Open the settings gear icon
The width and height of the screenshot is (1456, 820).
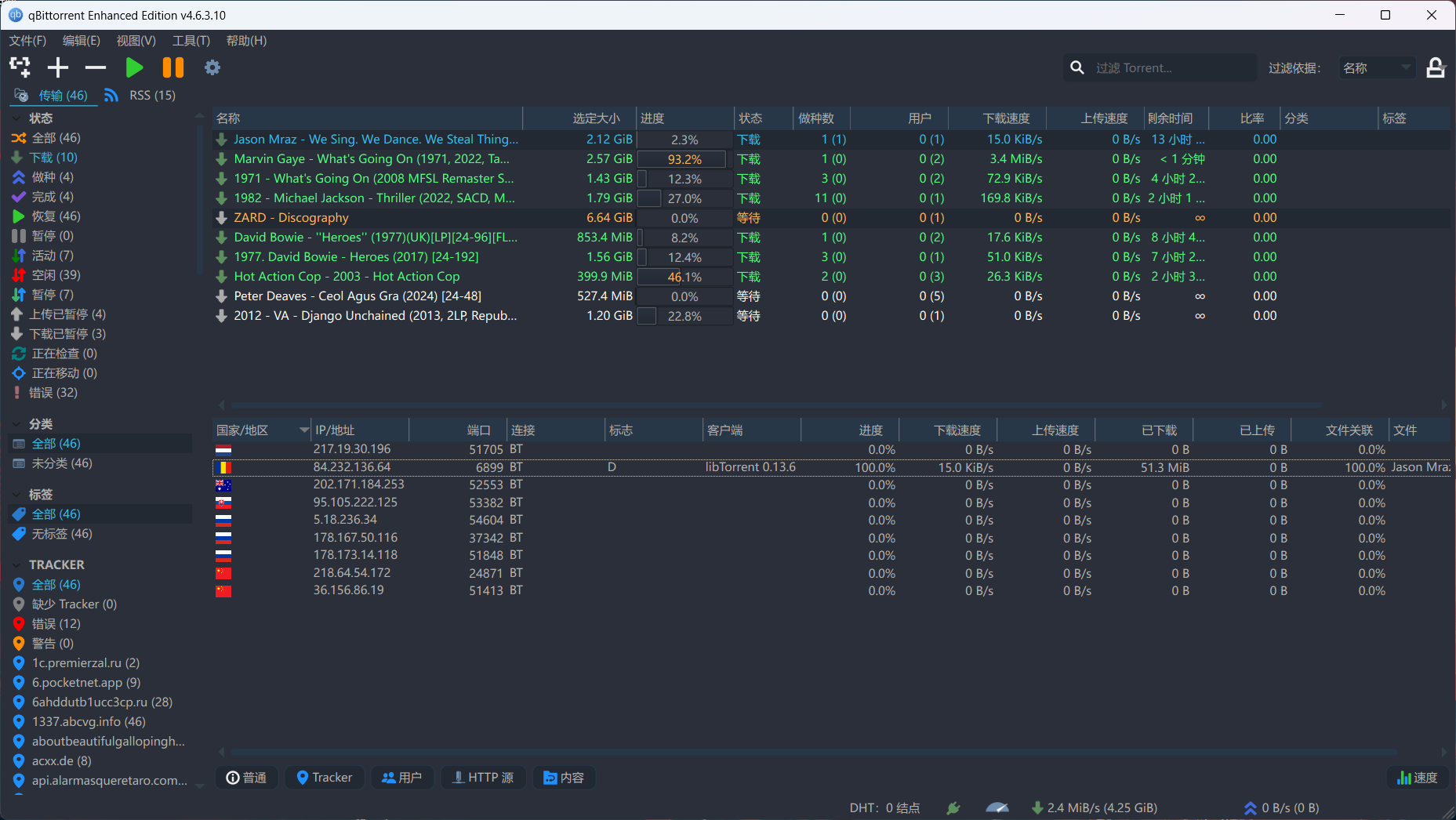(x=212, y=67)
